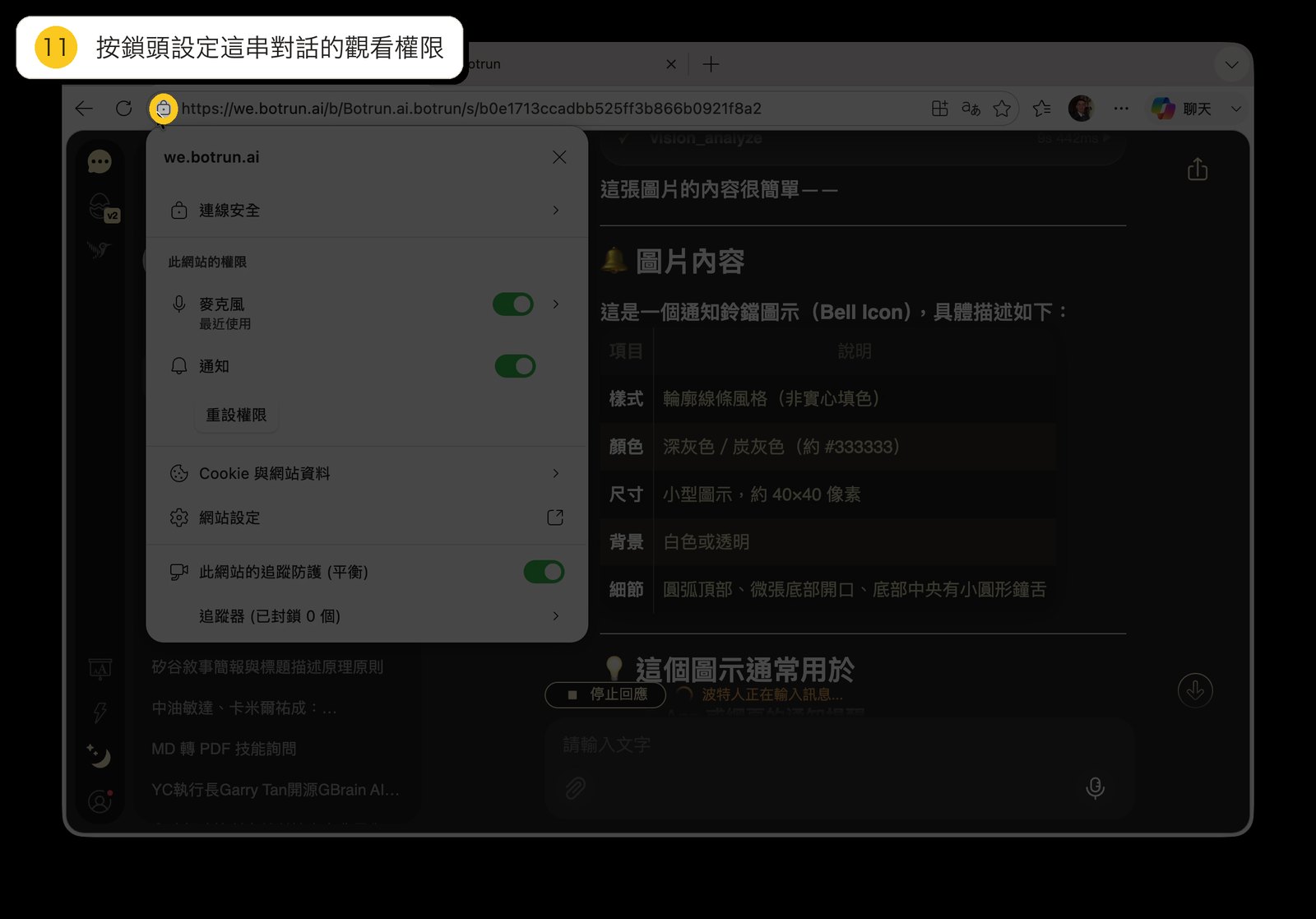Open chat 中油敏達、卡米爾祐成
Viewport: 1316px width, 919px height.
[244, 708]
